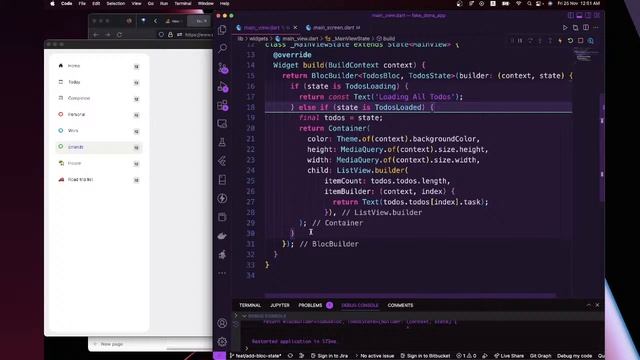
Task: Switch to the PROBLEMS panel tab
Action: click(x=310, y=305)
